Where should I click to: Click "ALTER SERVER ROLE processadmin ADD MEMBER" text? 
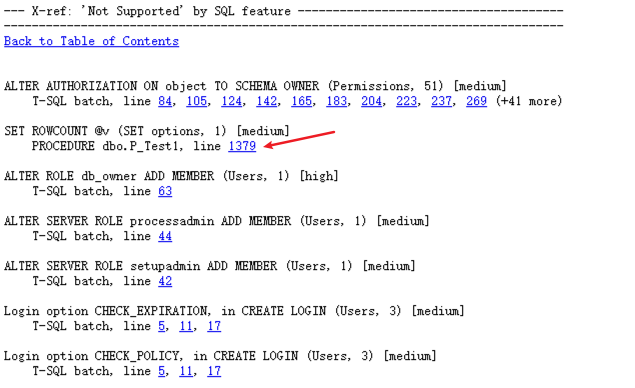tap(147, 221)
